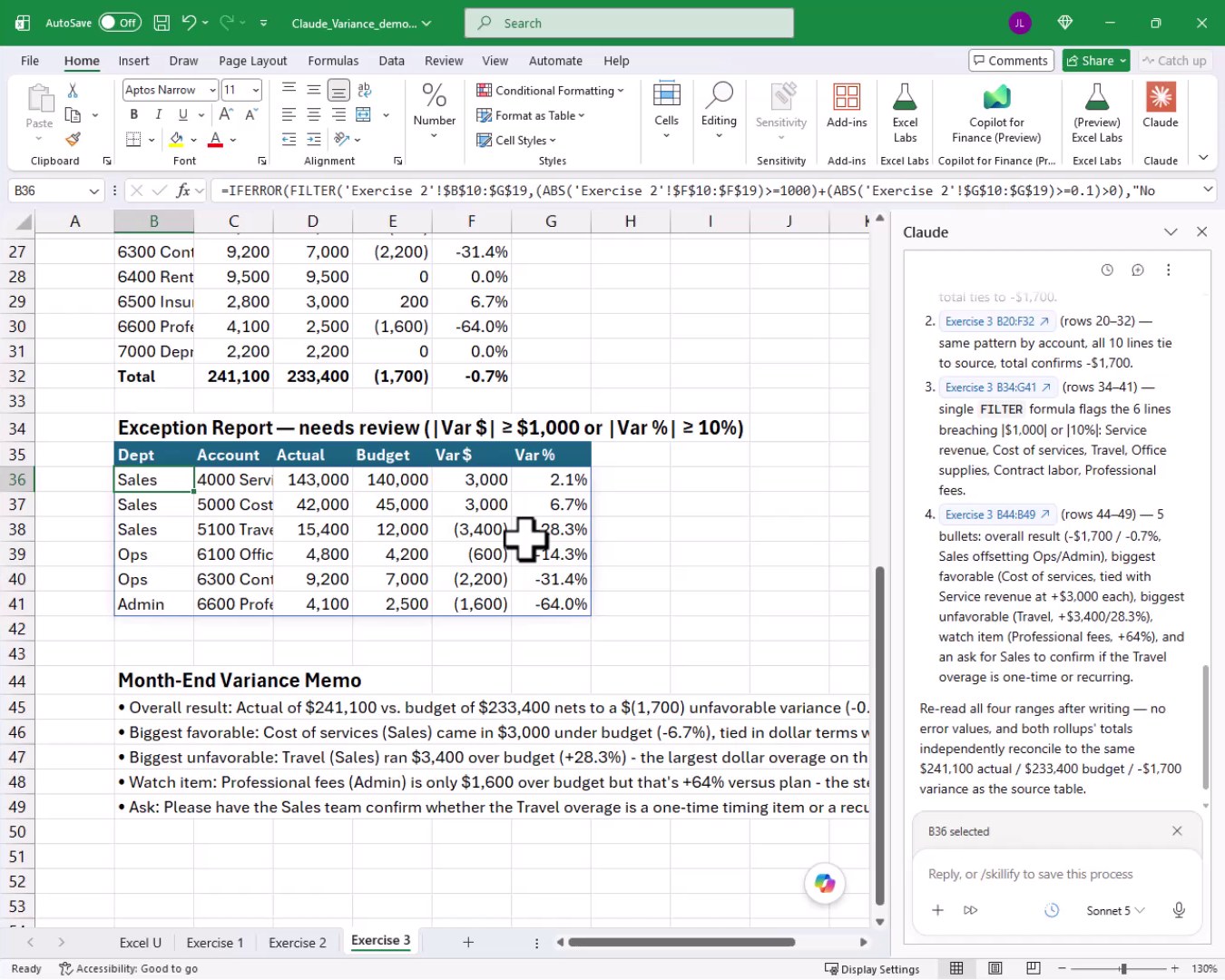This screenshot has width=1225, height=980.
Task: Collapse the Claude task pane chevron
Action: 1171,232
